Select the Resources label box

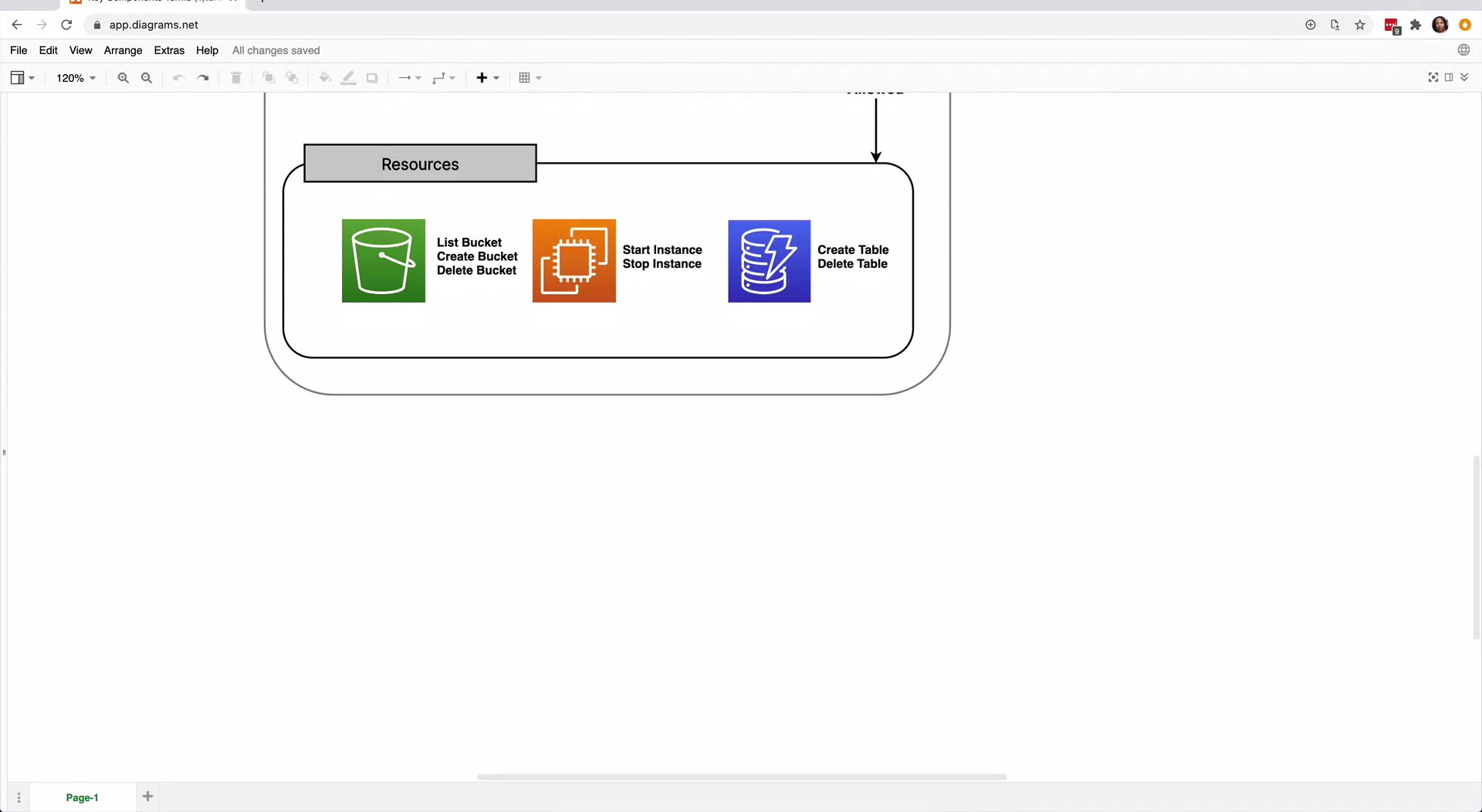(420, 164)
